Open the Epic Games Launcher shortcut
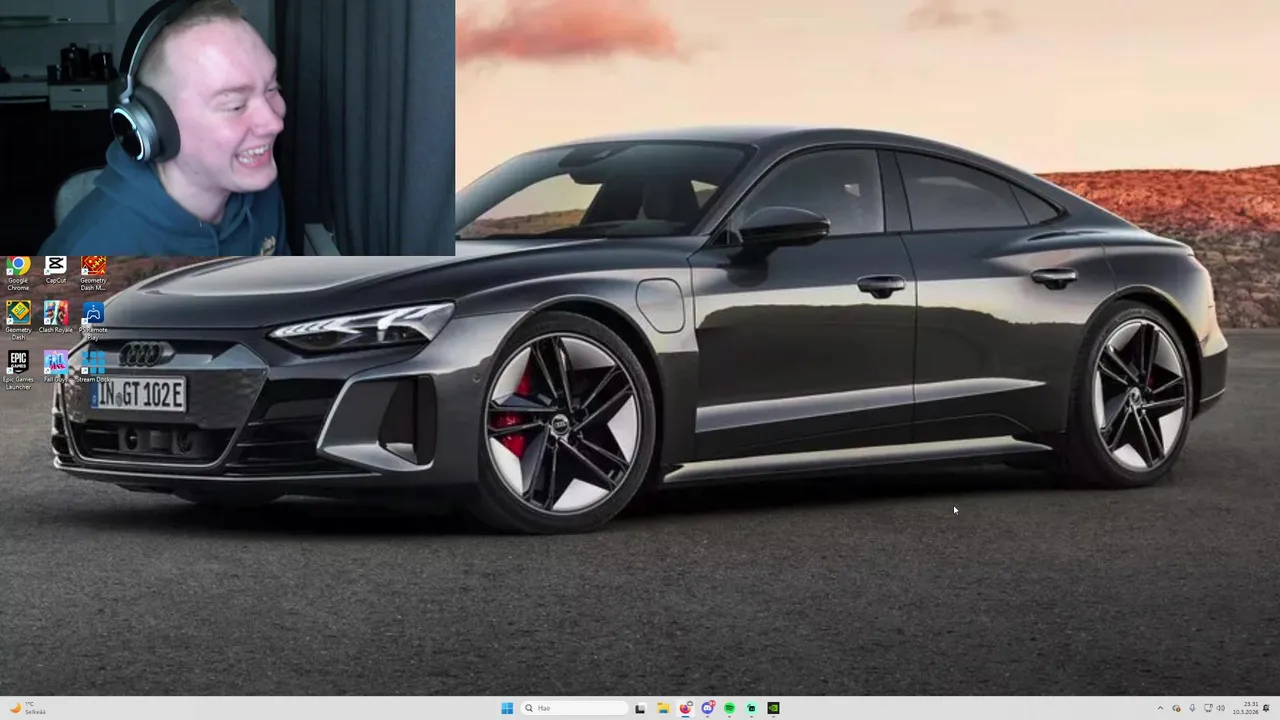This screenshot has height=720, width=1280. coord(18,369)
